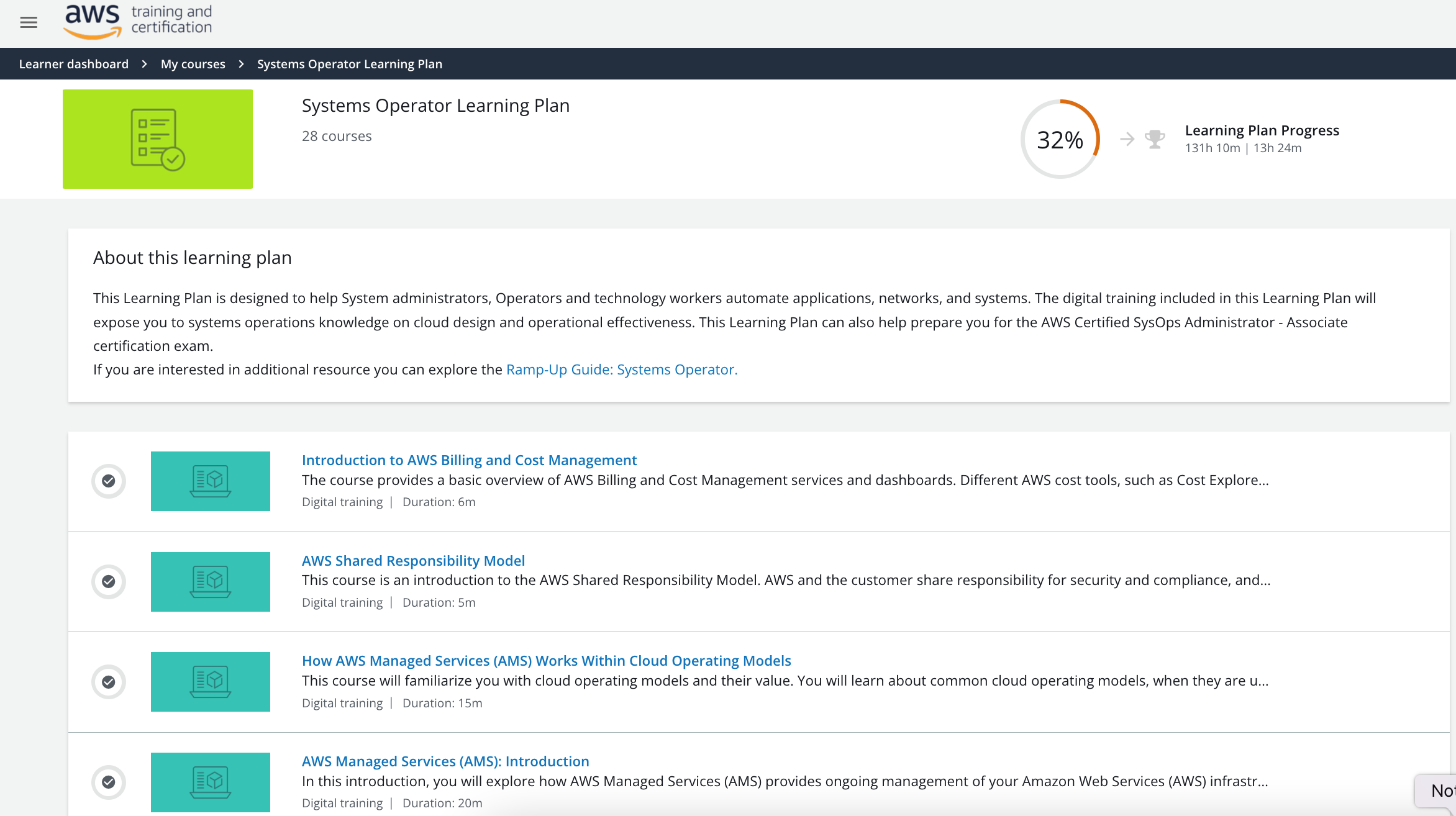Toggle completion checkbox for Introduction to Billing course

(109, 481)
